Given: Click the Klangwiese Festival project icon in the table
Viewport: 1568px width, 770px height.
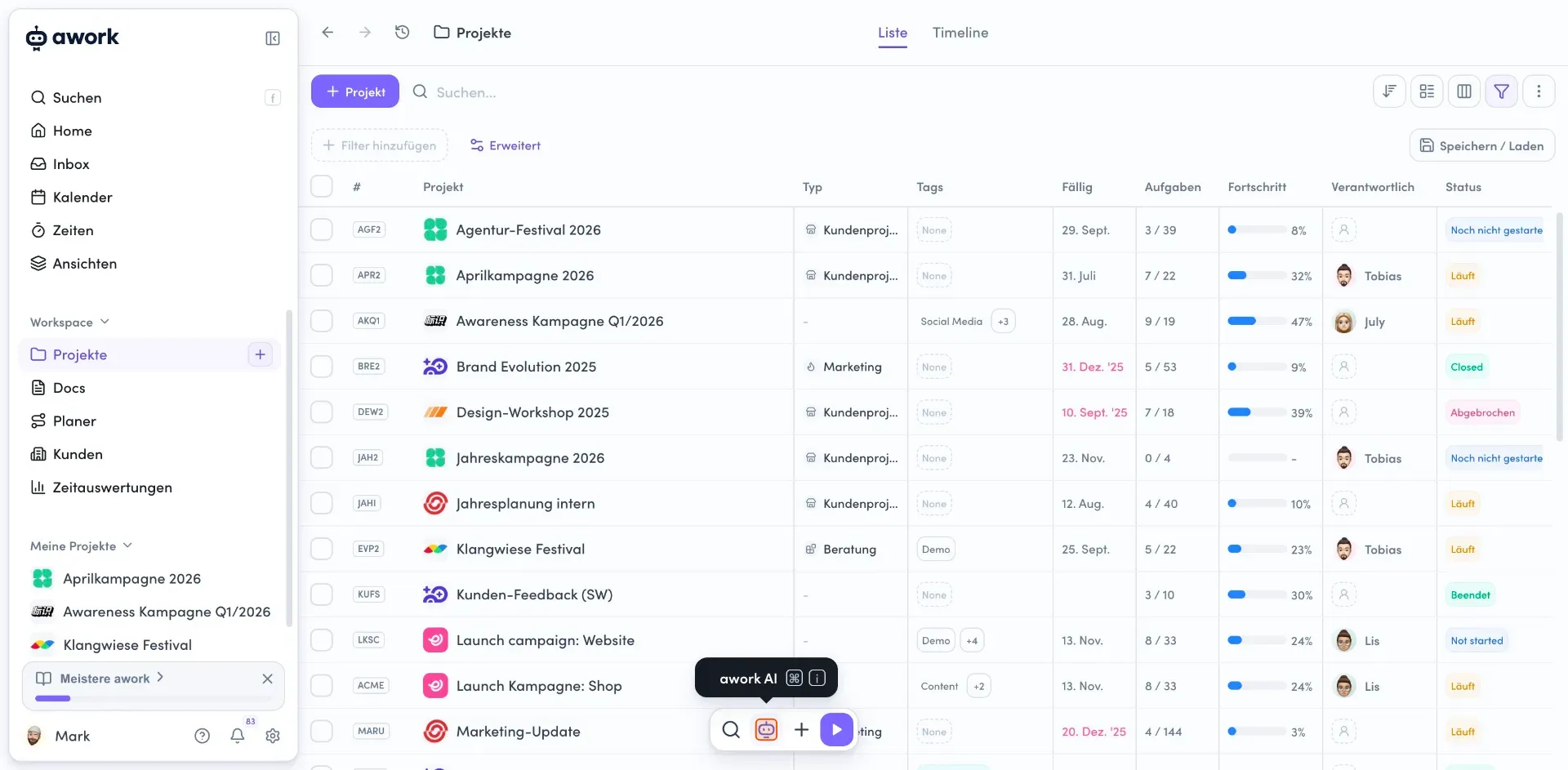Looking at the screenshot, I should (x=435, y=550).
